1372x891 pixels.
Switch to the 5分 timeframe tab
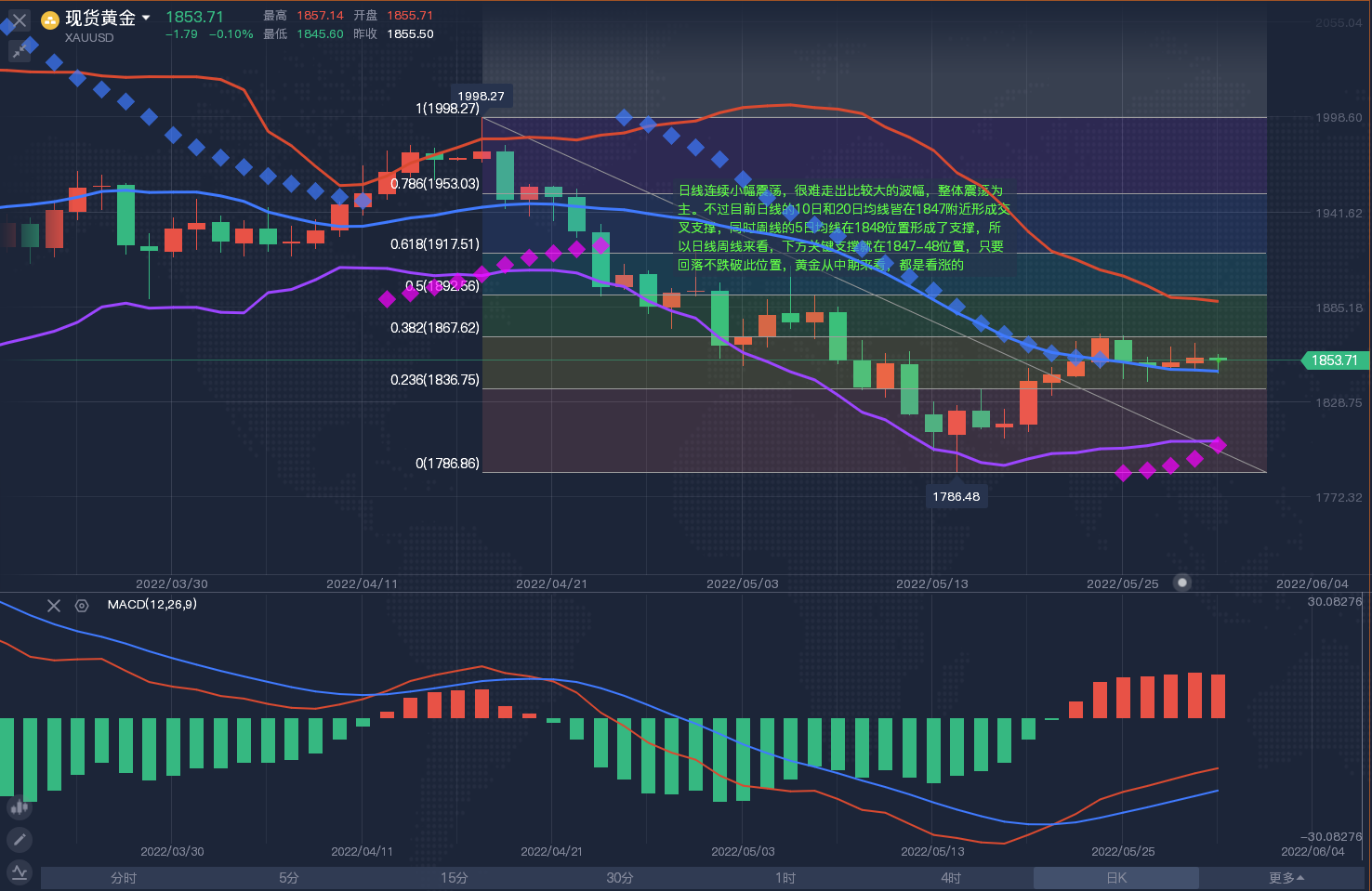point(289,878)
